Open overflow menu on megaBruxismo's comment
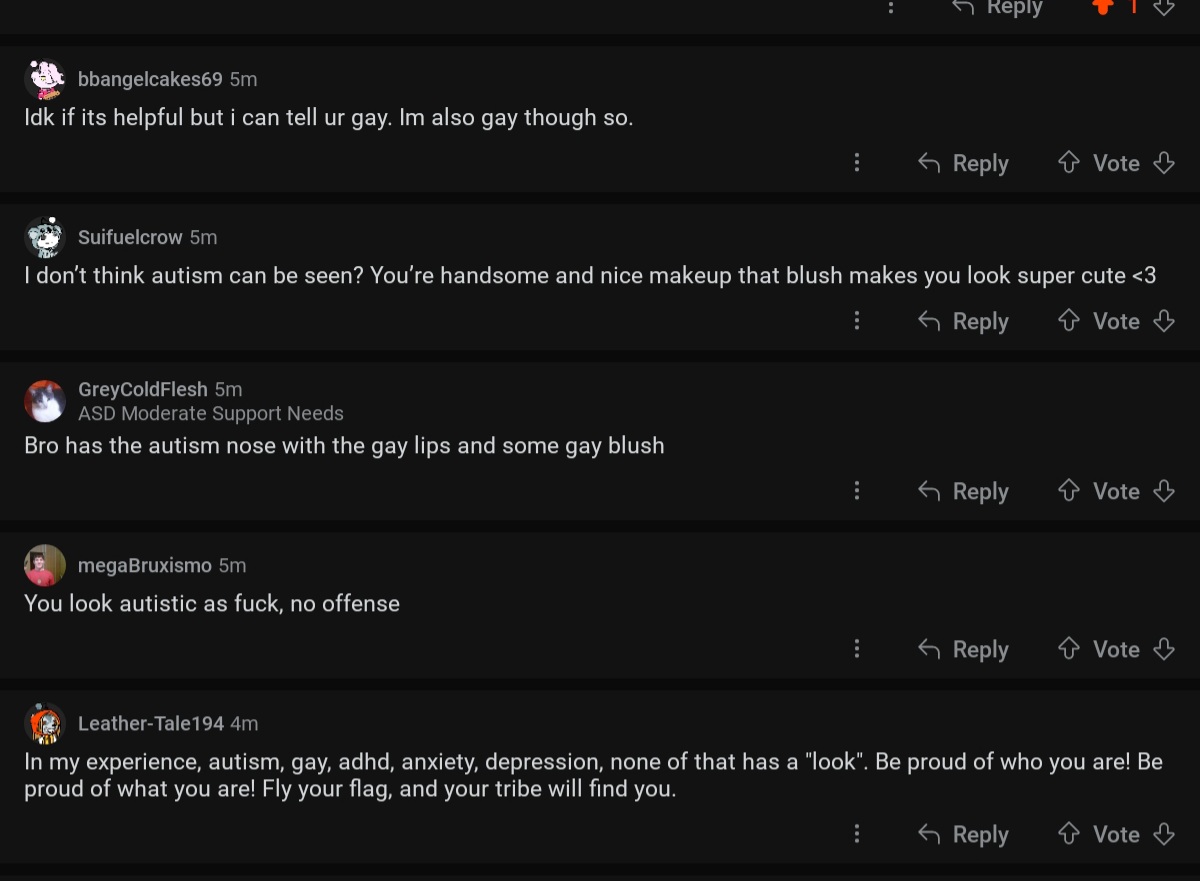 (x=857, y=649)
